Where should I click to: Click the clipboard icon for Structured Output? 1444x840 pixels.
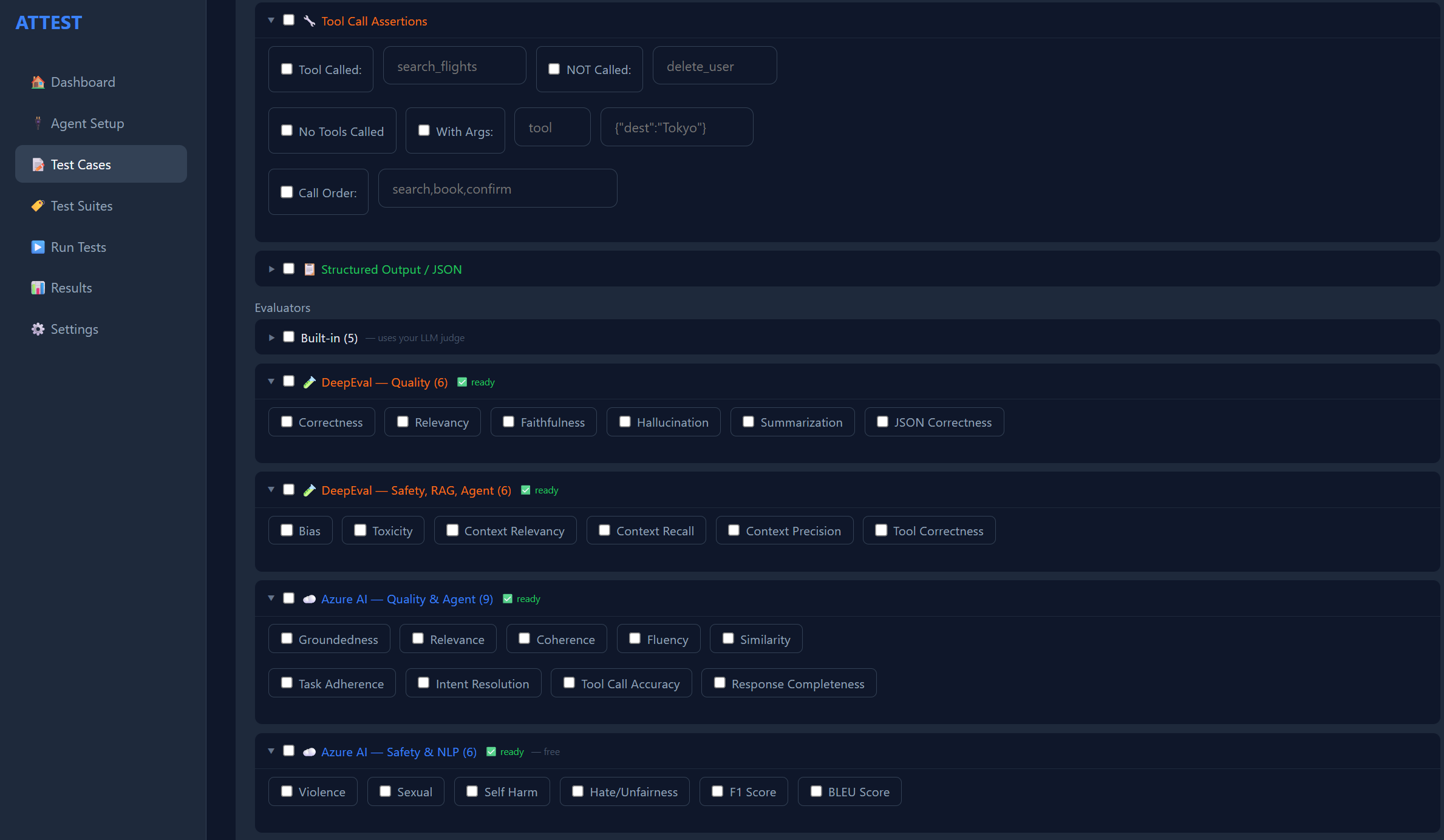(309, 269)
